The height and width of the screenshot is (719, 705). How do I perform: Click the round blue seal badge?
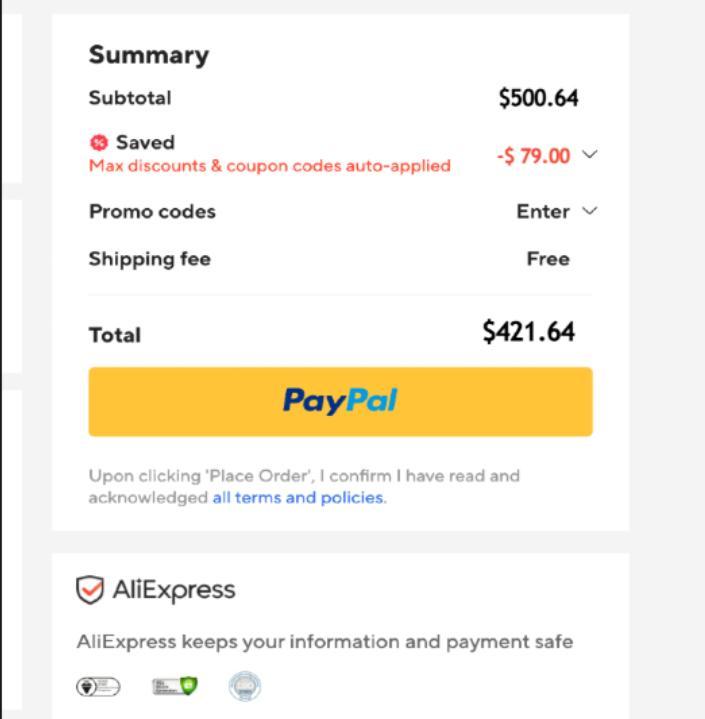point(245,686)
